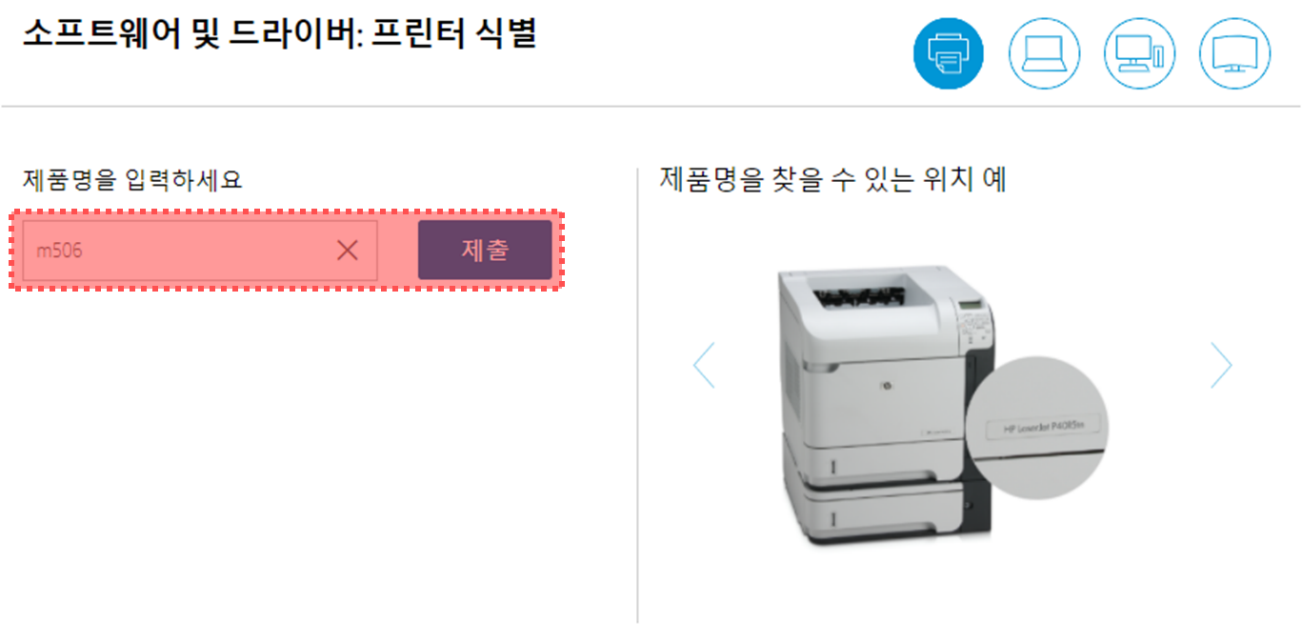Viewport: 1302px width, 644px height.
Task: Choose the desktop computer category icon
Action: pos(1139,53)
